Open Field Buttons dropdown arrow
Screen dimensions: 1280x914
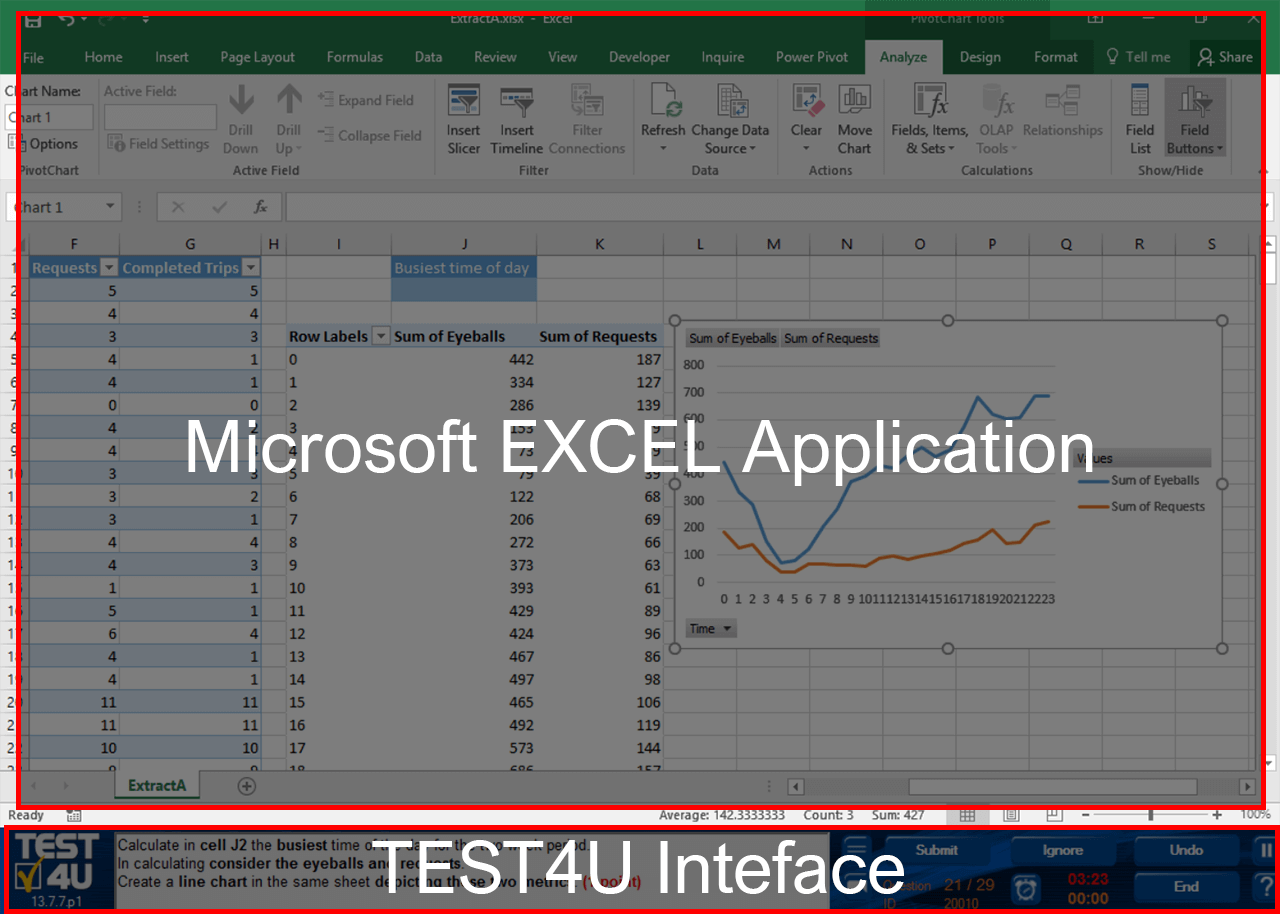pyautogui.click(x=1220, y=149)
